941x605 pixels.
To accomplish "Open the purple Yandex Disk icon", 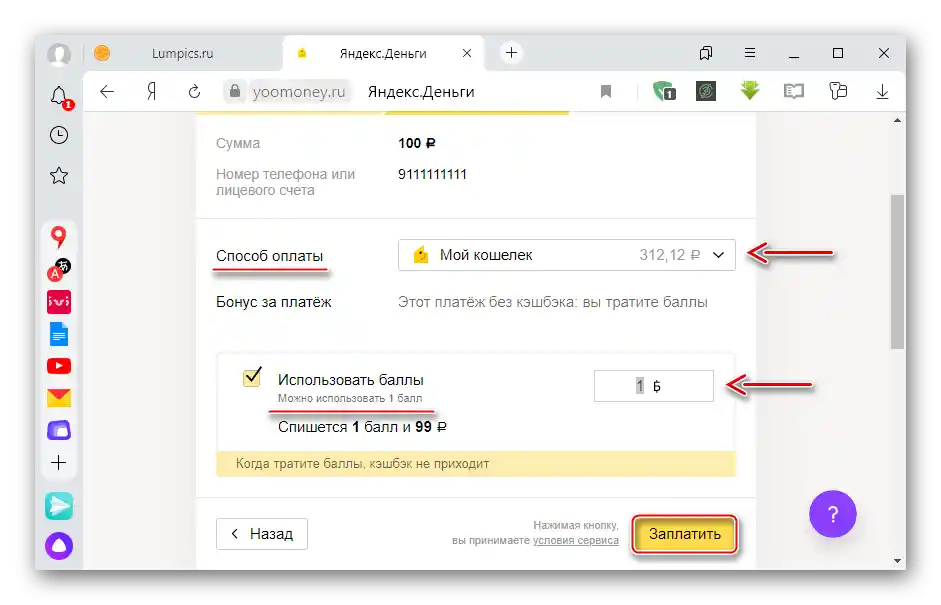I will (59, 430).
